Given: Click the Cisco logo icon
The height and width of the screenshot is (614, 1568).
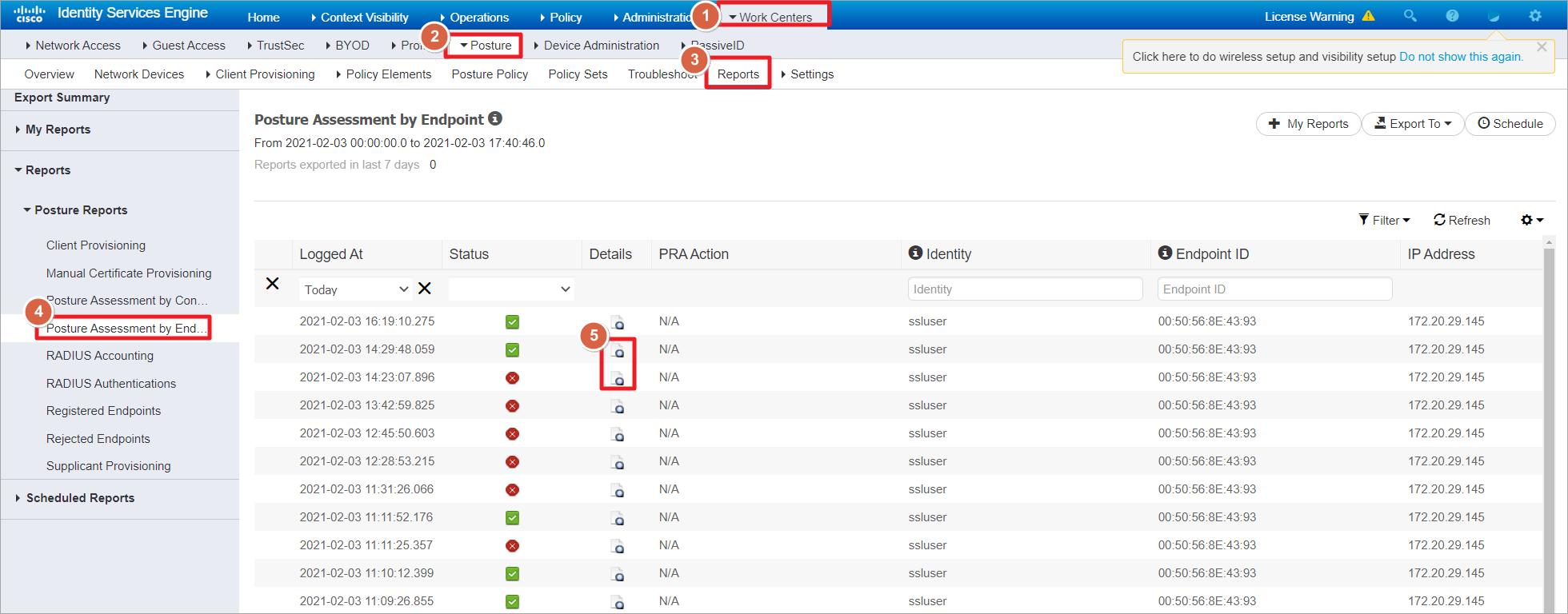Looking at the screenshot, I should click(x=29, y=14).
